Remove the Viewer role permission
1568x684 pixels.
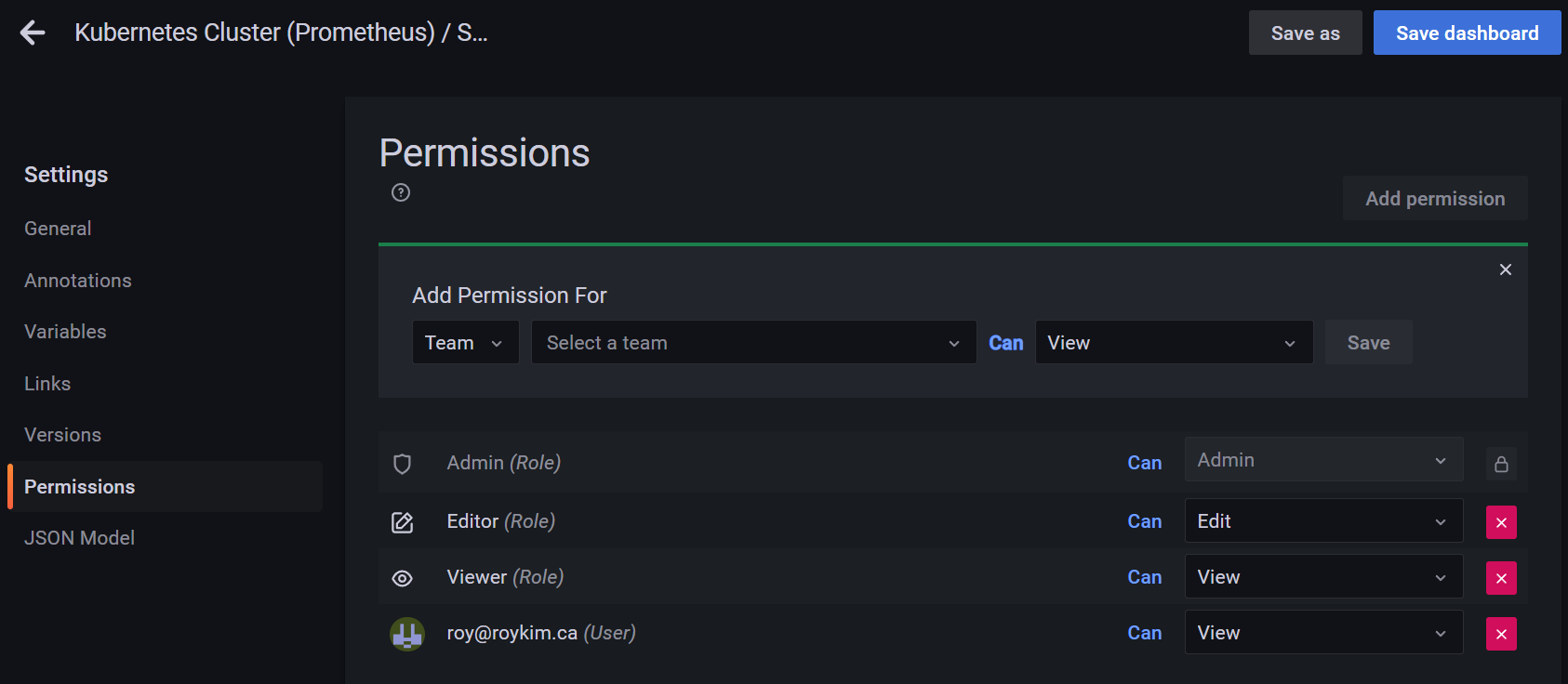(1501, 578)
